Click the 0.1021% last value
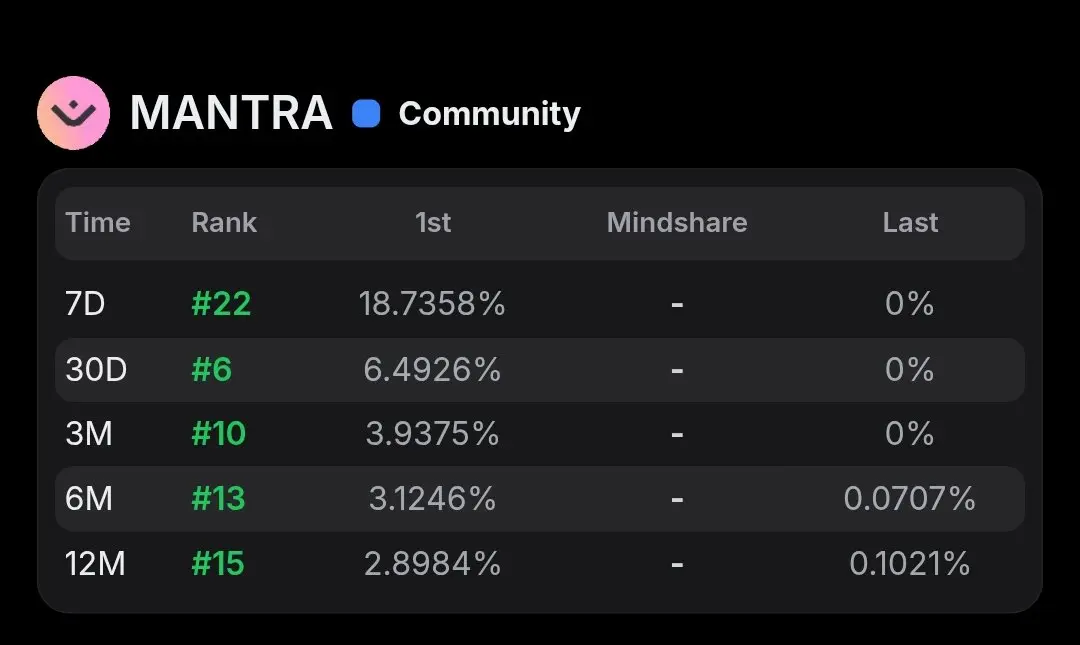Image resolution: width=1080 pixels, height=645 pixels. pos(909,564)
